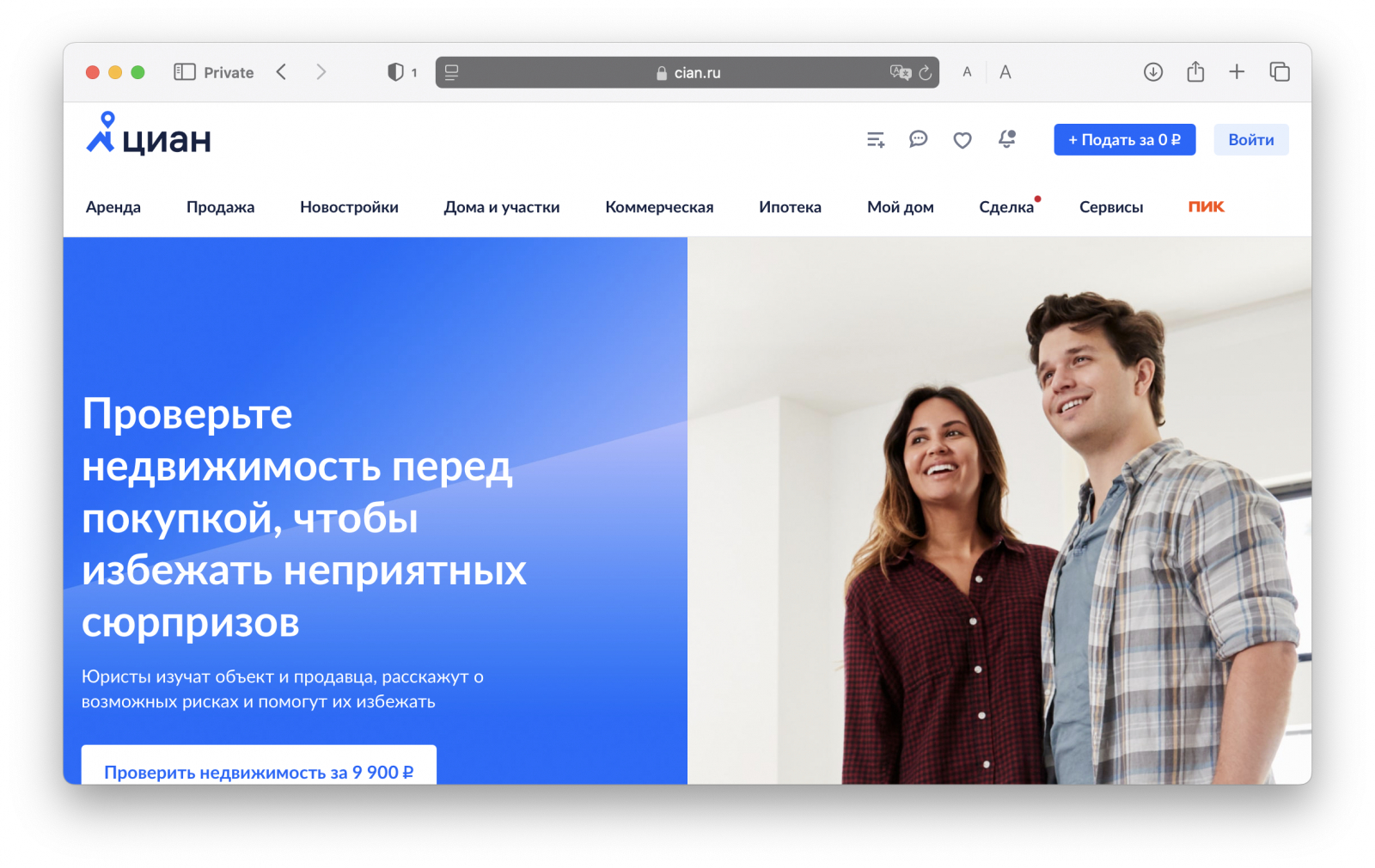The width and height of the screenshot is (1375, 868).
Task: Open the privacy shield report icon
Action: point(395,72)
